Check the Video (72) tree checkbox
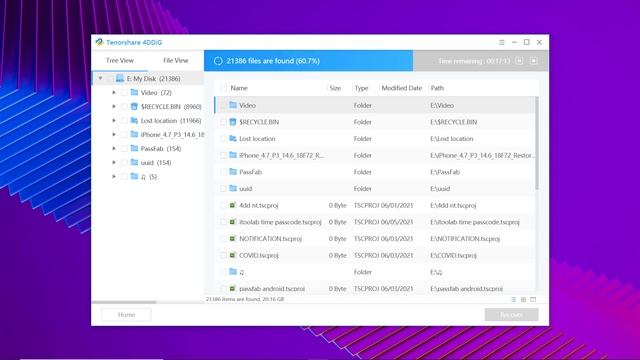The image size is (640, 360). (x=124, y=93)
